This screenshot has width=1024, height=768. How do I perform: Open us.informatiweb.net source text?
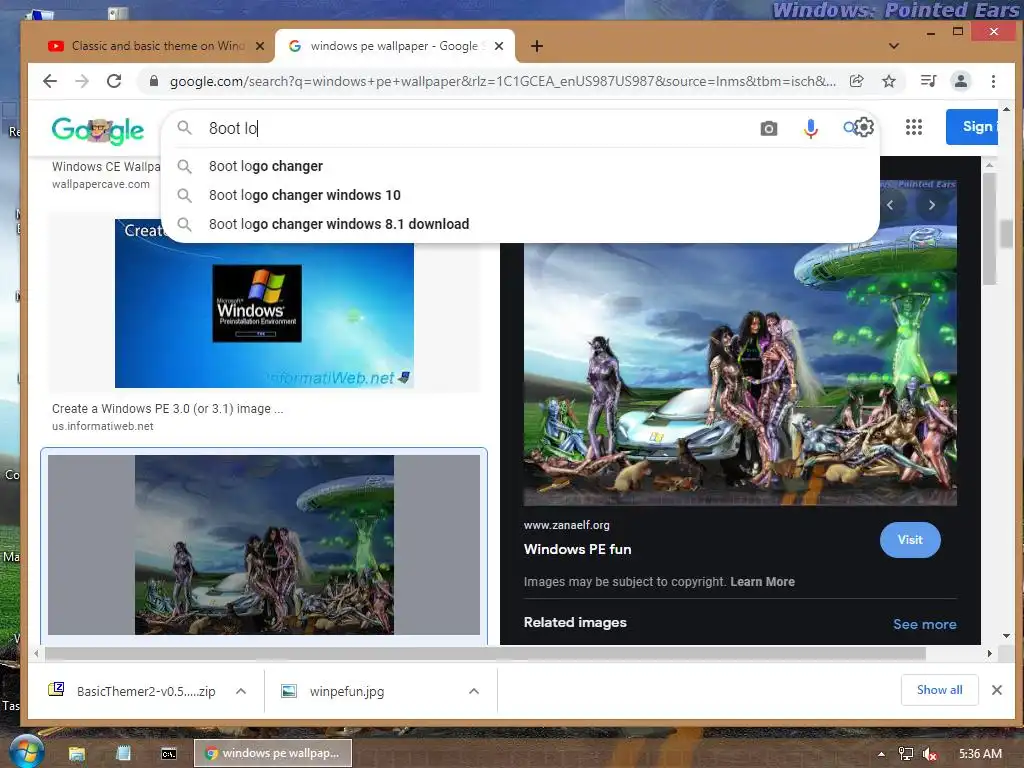pyautogui.click(x=103, y=426)
